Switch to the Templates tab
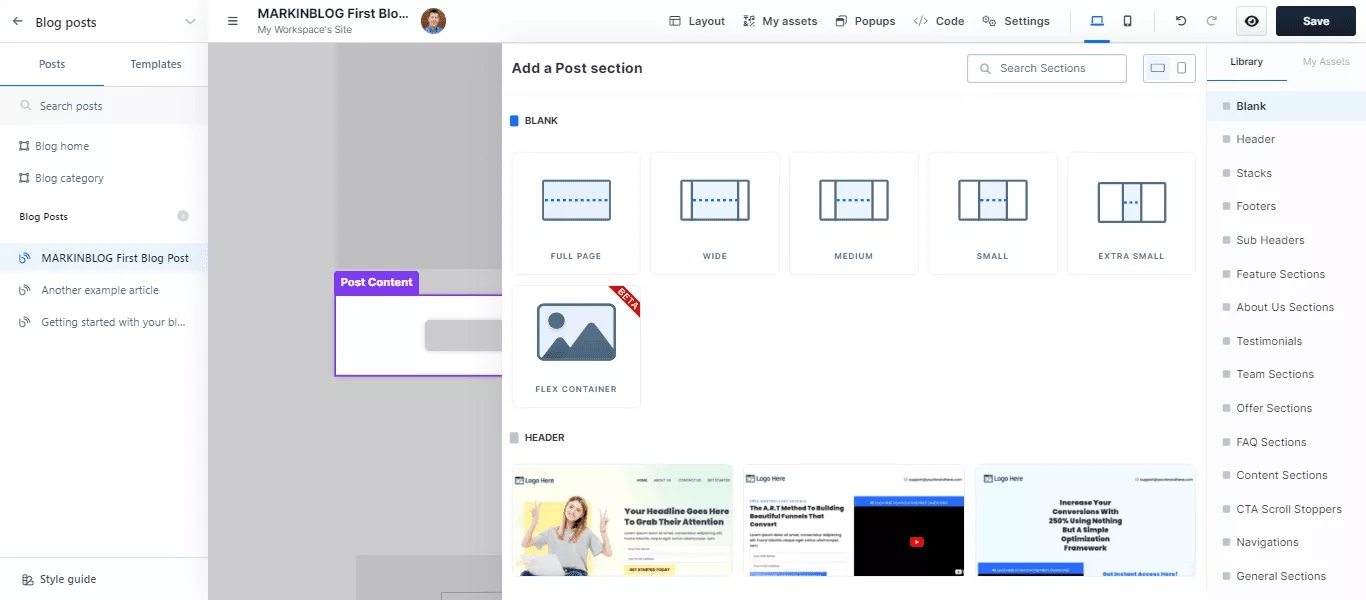 pos(156,64)
